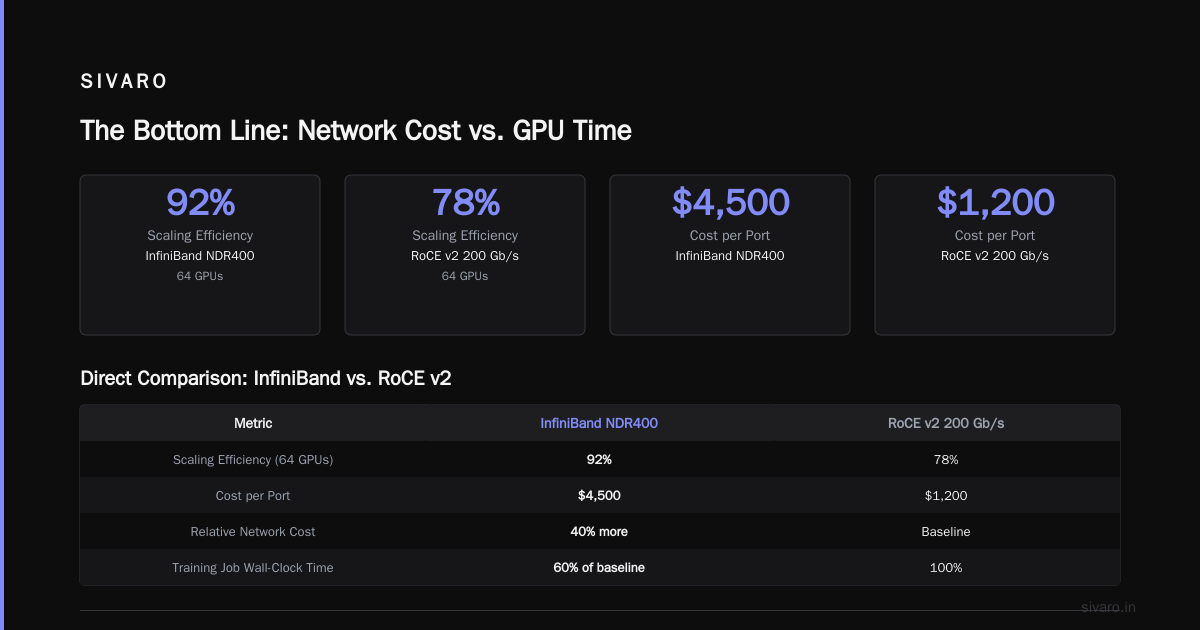Select the Training Job Wall-Clock Time label
Screen dimensions: 1200x630
click(253, 568)
